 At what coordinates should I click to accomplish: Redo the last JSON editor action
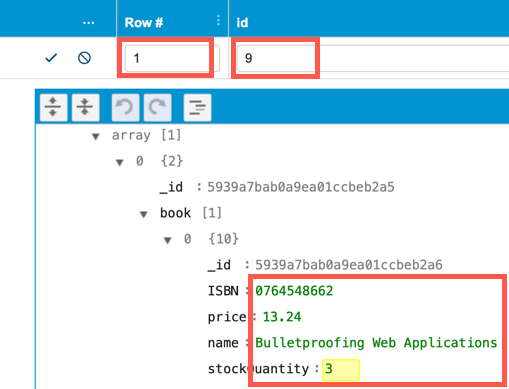pyautogui.click(x=157, y=107)
